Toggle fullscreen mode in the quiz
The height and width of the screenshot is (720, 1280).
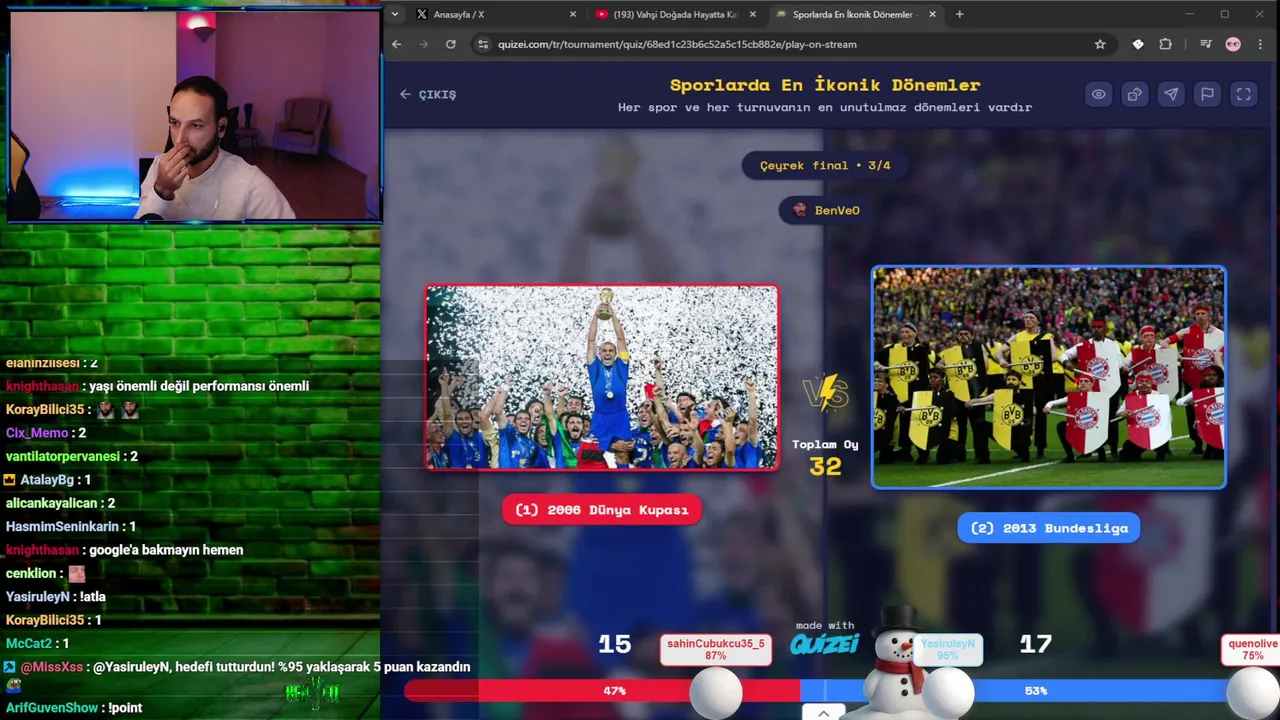tap(1243, 94)
